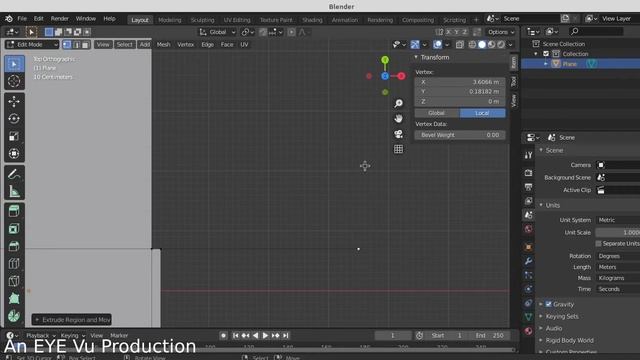
Task: Open the Unit System Metric dropdown
Action: click(618, 220)
